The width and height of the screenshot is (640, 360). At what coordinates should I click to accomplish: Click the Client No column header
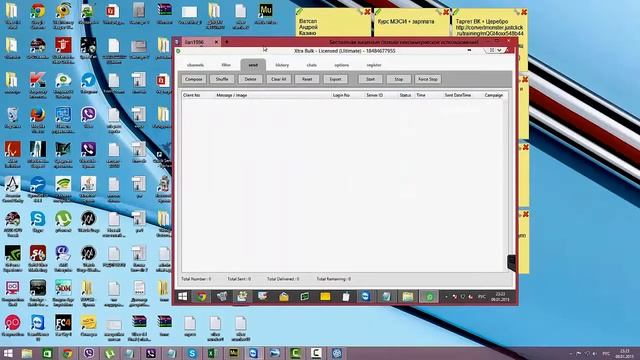point(192,95)
